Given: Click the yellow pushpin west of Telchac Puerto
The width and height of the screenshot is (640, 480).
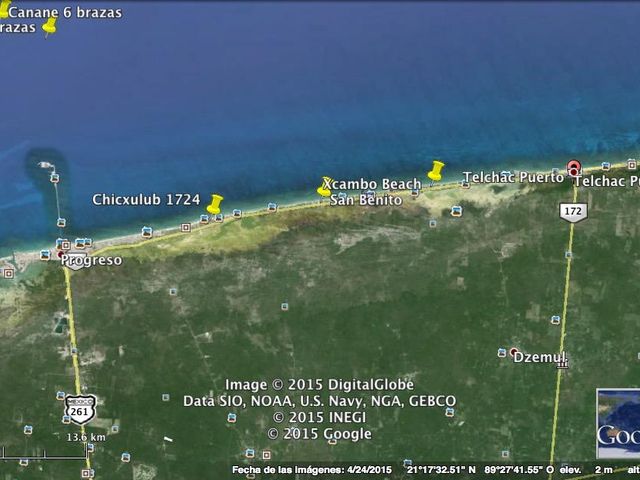Looking at the screenshot, I should (x=436, y=171).
